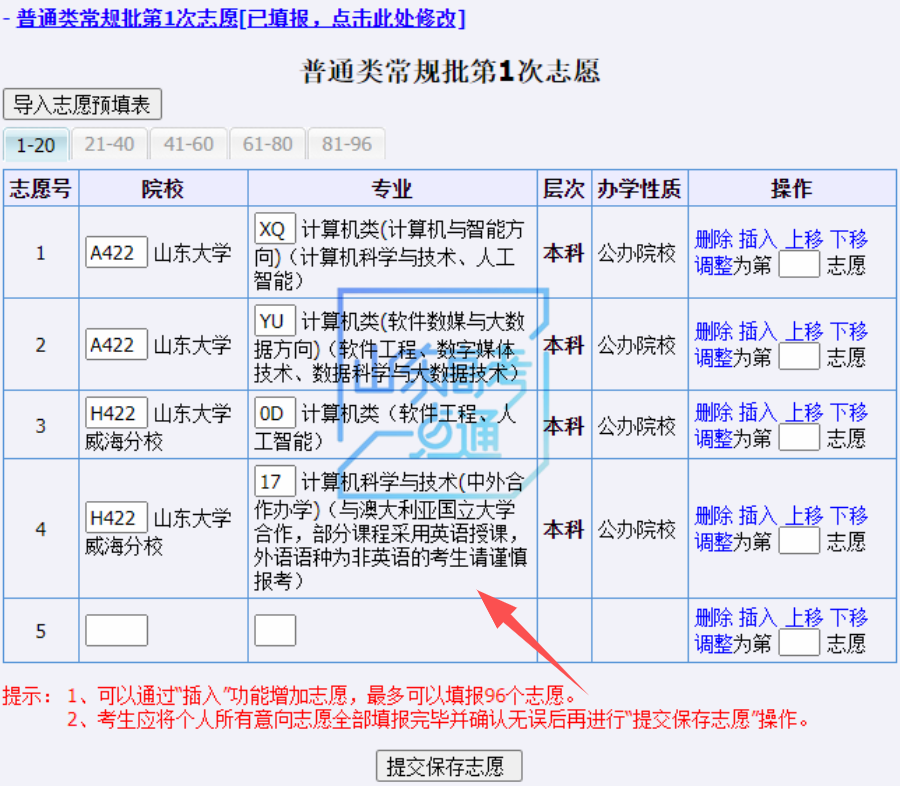Click the 导入志愿预填表 button
The width and height of the screenshot is (900, 786).
[x=82, y=105]
